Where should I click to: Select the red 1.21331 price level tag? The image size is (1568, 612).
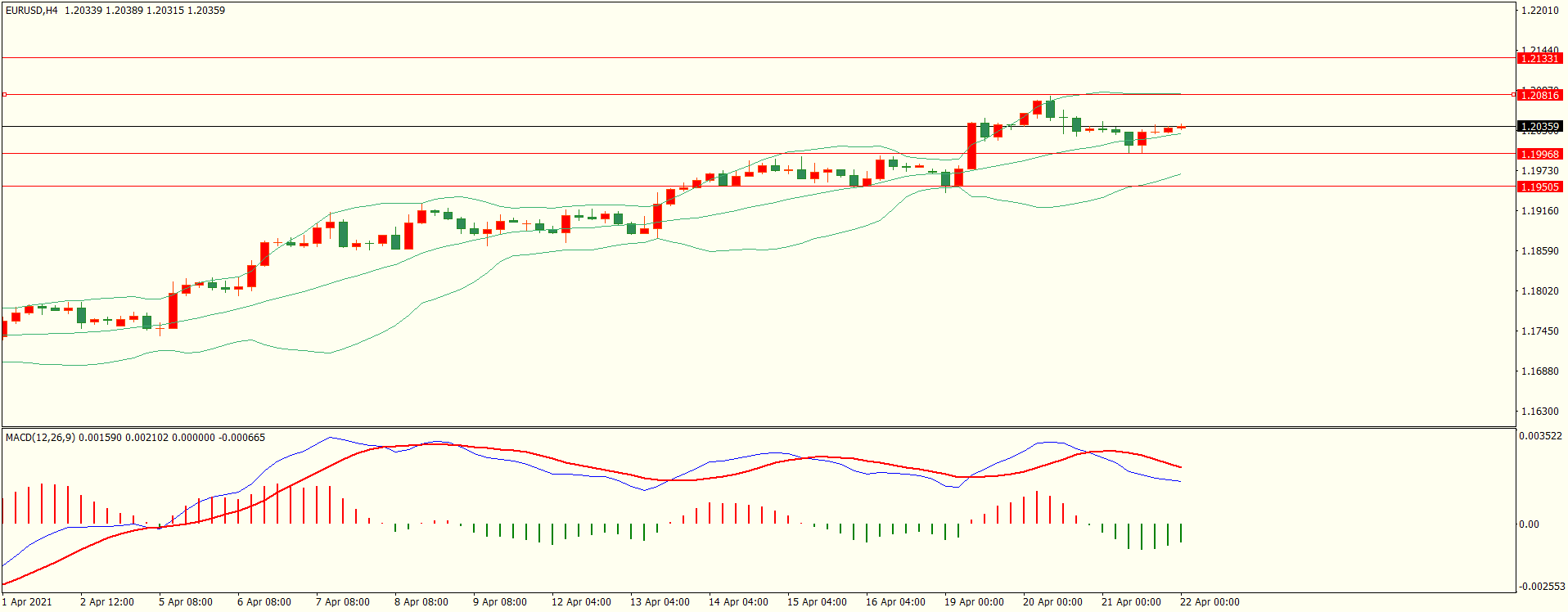pos(1539,58)
